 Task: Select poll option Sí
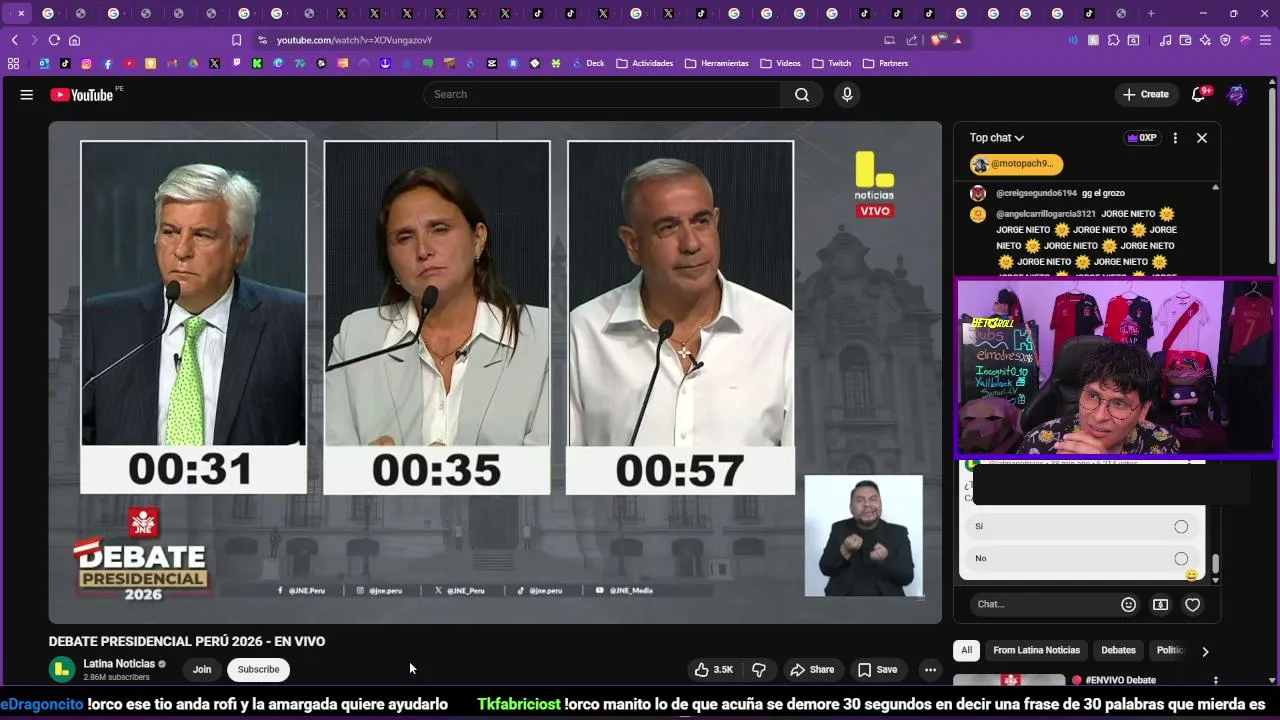point(1082,526)
